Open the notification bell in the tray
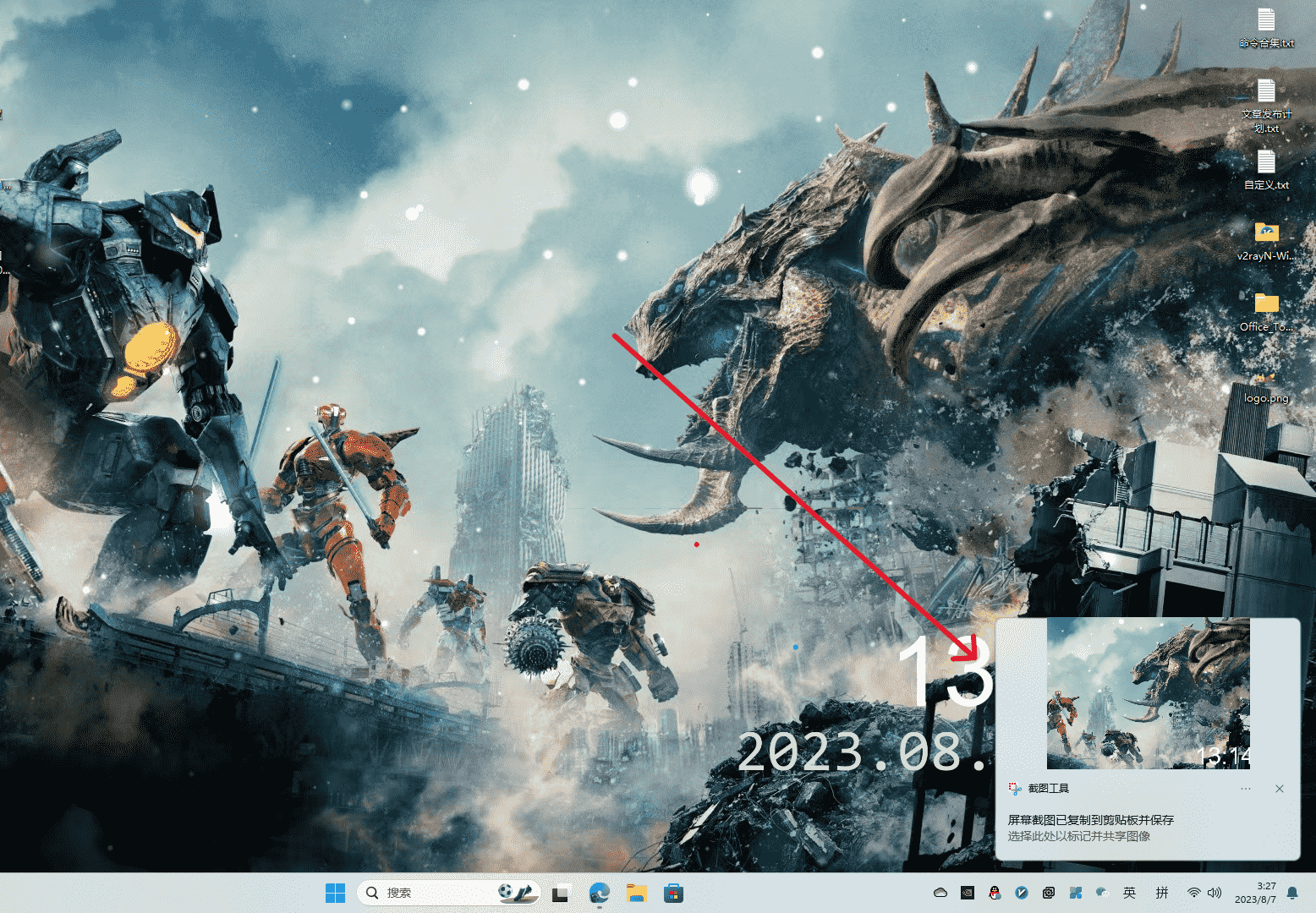This screenshot has width=1316, height=913. coord(1292,893)
